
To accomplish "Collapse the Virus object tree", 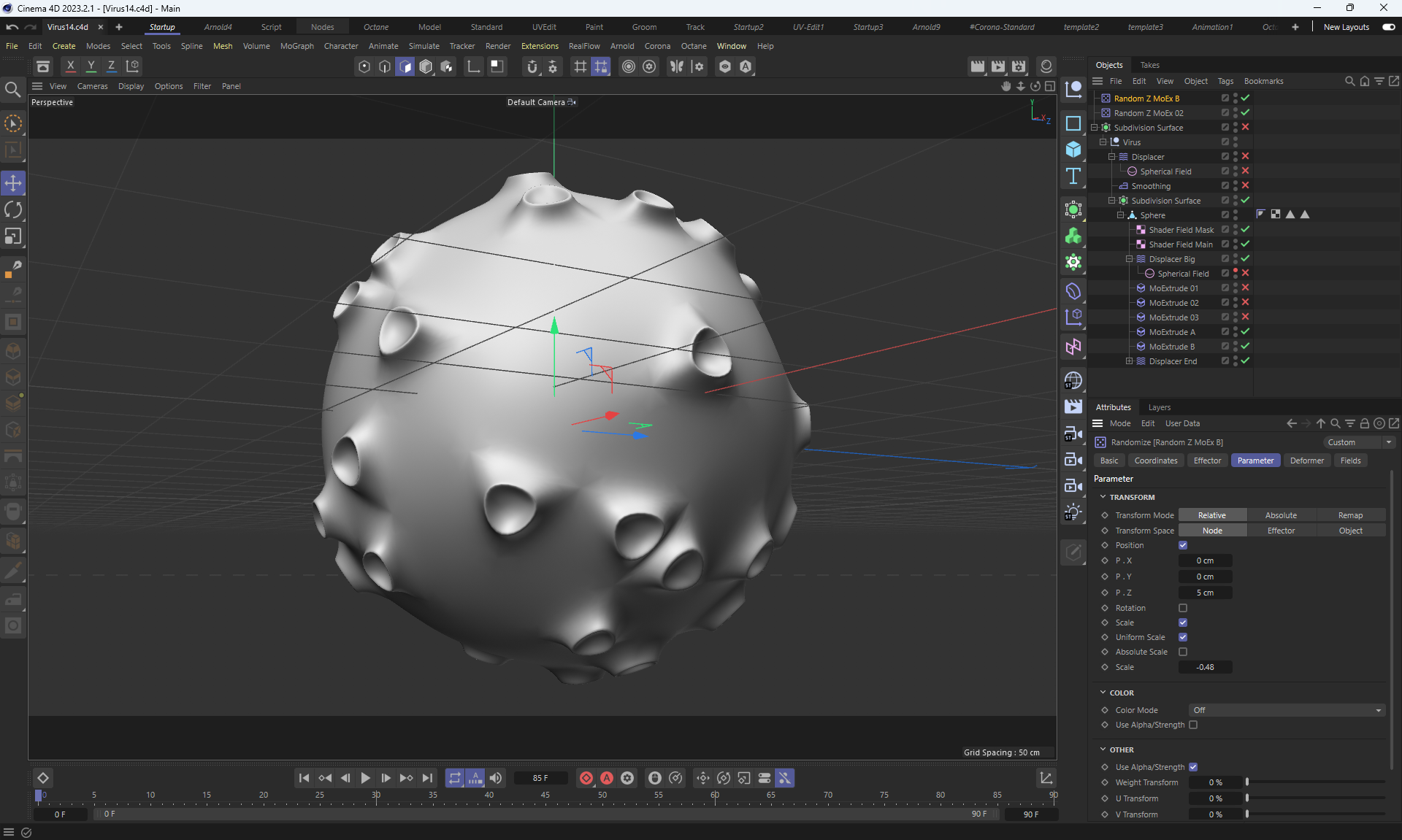I will [1103, 142].
